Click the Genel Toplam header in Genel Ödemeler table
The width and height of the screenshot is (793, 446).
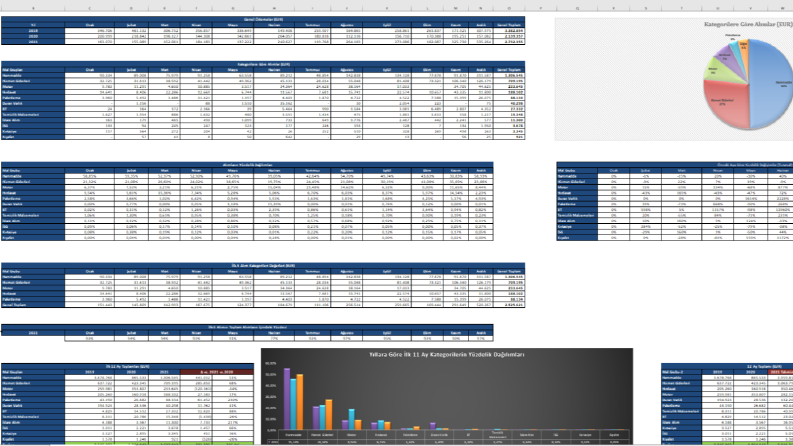pyautogui.click(x=509, y=25)
